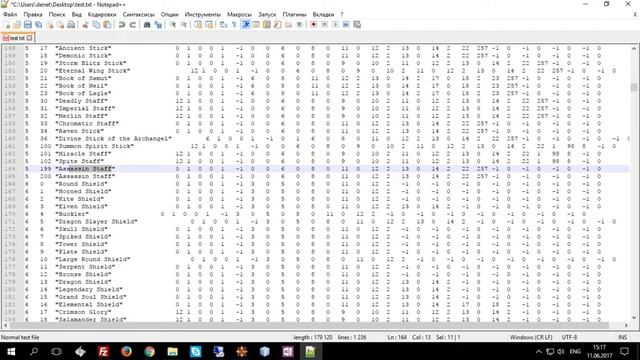The image size is (640, 360).
Task: Click the horizontal scrollbar right arrow
Action: [x=626, y=325]
